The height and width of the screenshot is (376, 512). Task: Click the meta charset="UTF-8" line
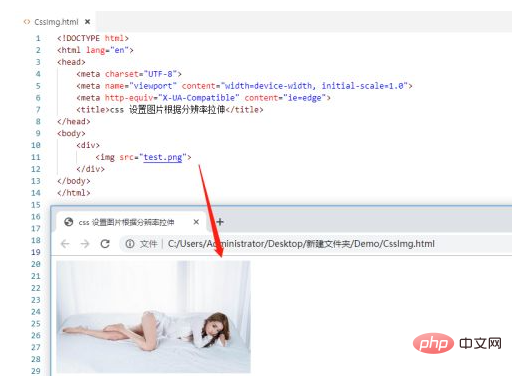pyautogui.click(x=129, y=74)
